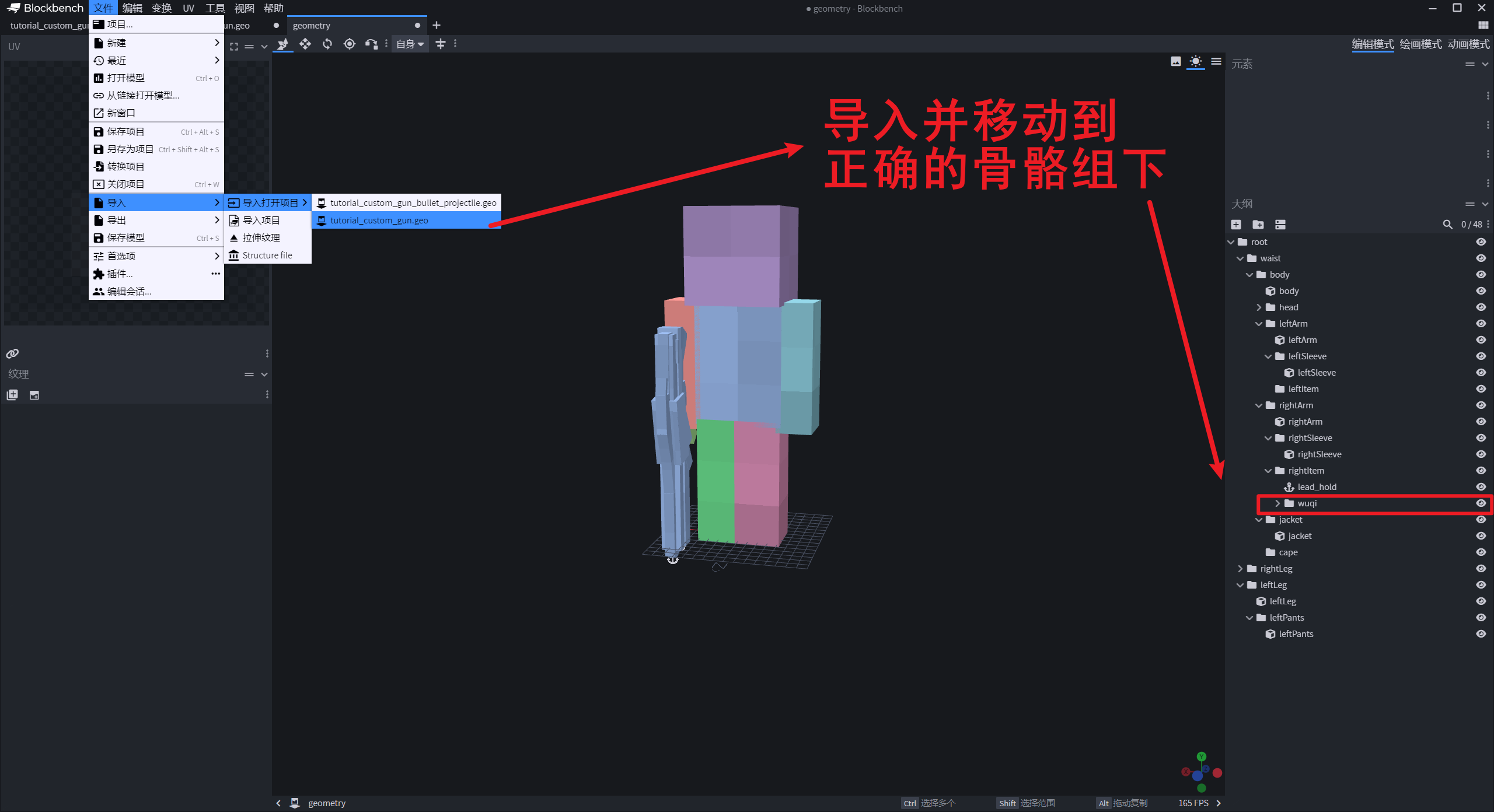Collapse the right sidebar with status arrow

pos(1219,803)
